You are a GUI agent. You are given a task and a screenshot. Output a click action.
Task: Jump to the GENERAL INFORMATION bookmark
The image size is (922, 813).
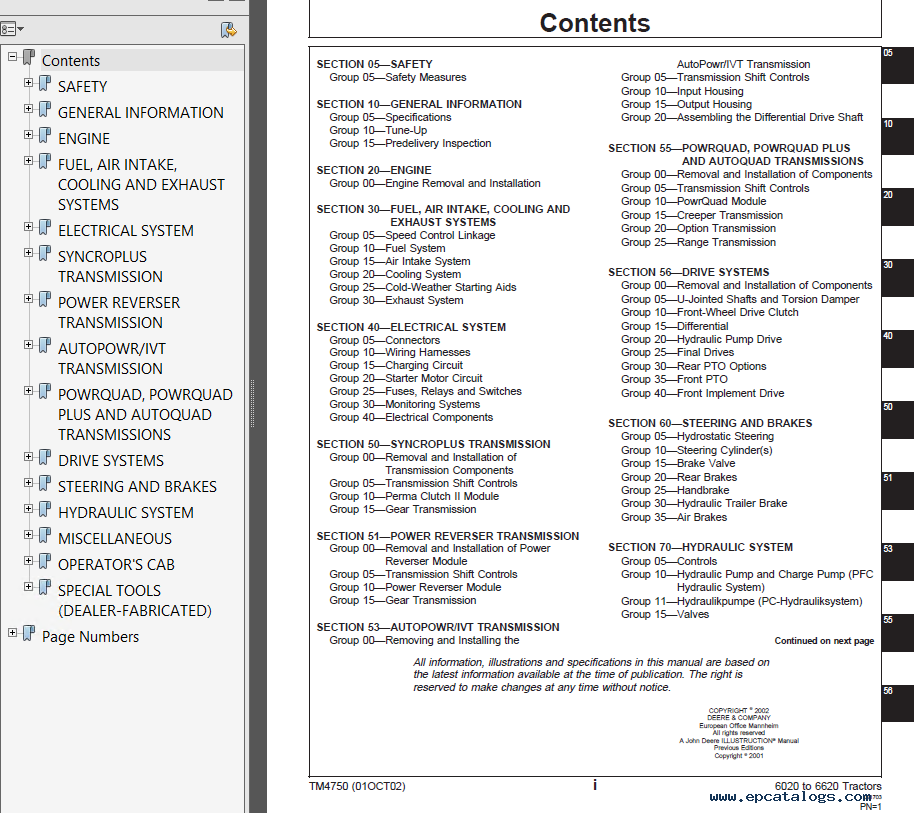tap(141, 112)
